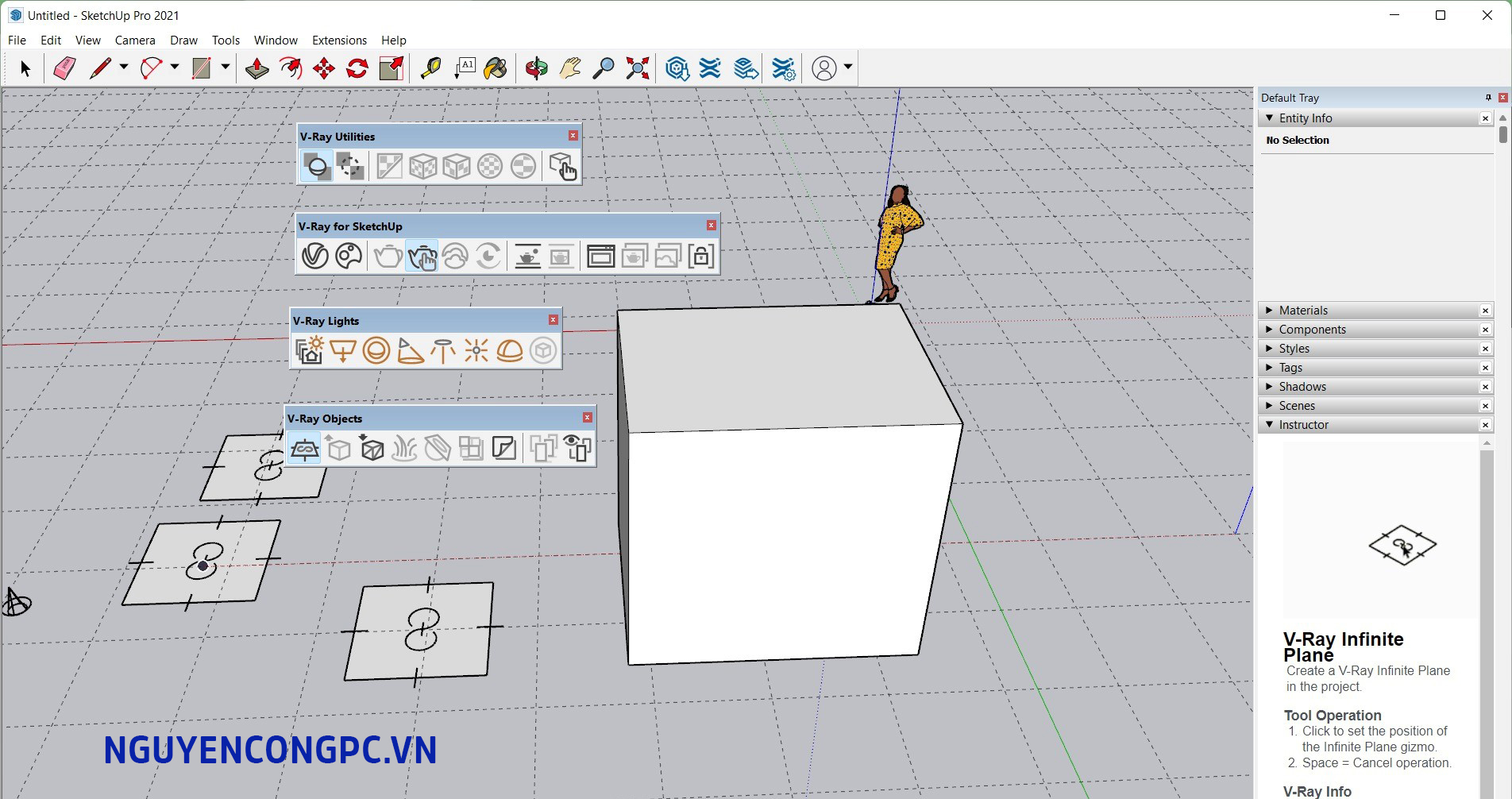1512x799 pixels.
Task: Close the V-Ray Lights toolbar
Action: coord(553,320)
